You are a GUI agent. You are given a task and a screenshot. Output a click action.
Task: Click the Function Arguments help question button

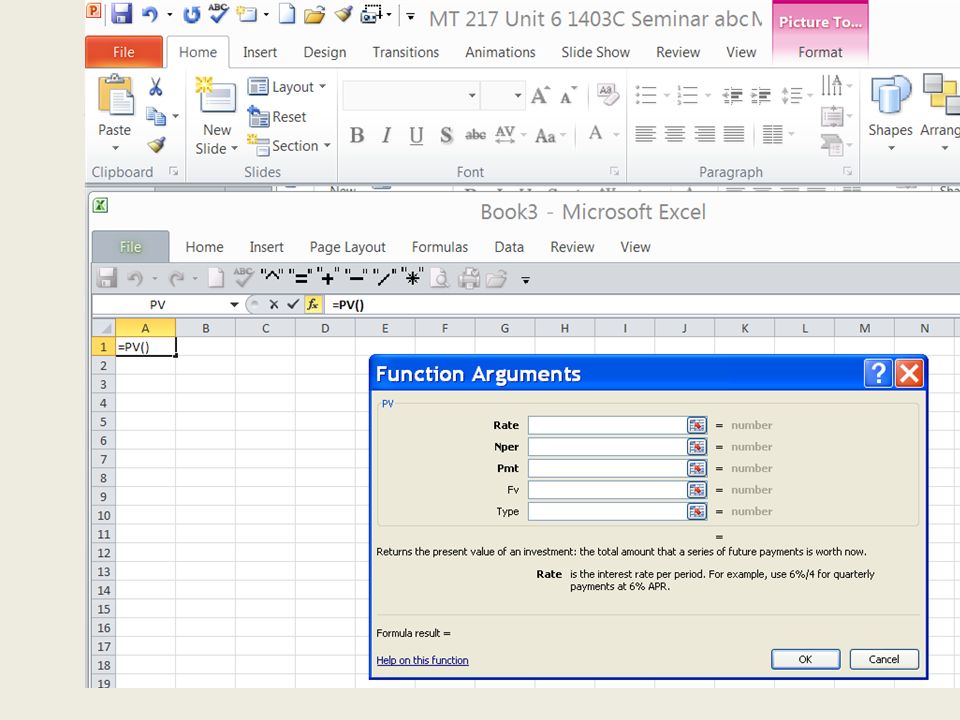pyautogui.click(x=878, y=373)
